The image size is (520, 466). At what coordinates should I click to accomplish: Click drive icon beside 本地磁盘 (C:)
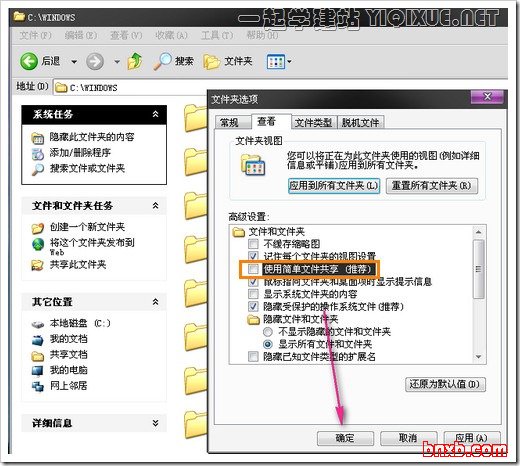tap(38, 324)
